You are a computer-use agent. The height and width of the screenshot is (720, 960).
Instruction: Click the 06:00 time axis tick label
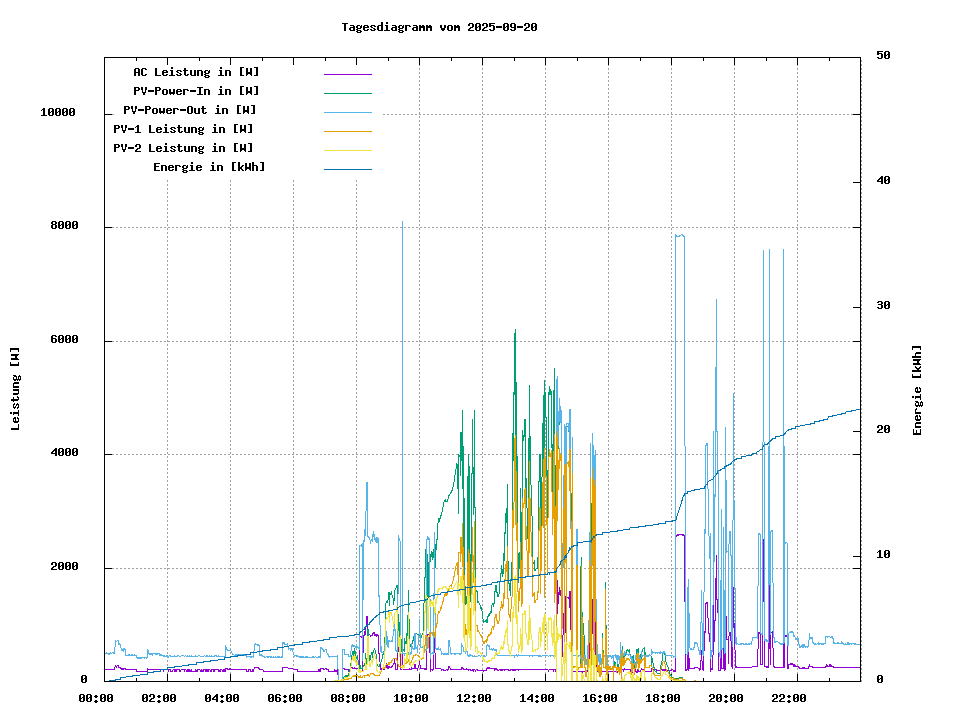(x=285, y=698)
